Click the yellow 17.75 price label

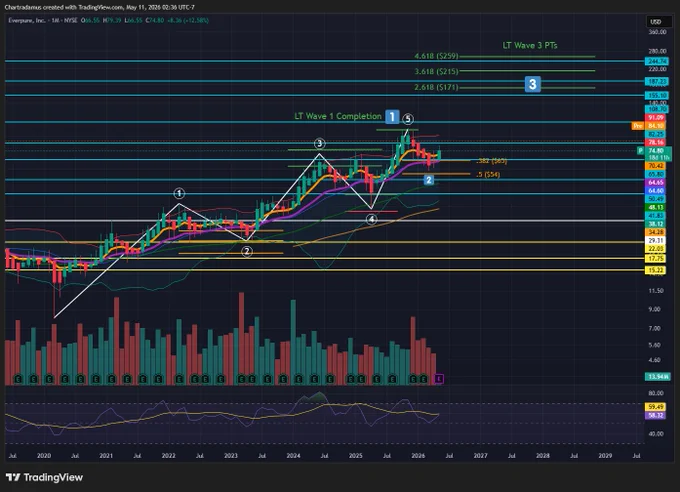click(656, 259)
